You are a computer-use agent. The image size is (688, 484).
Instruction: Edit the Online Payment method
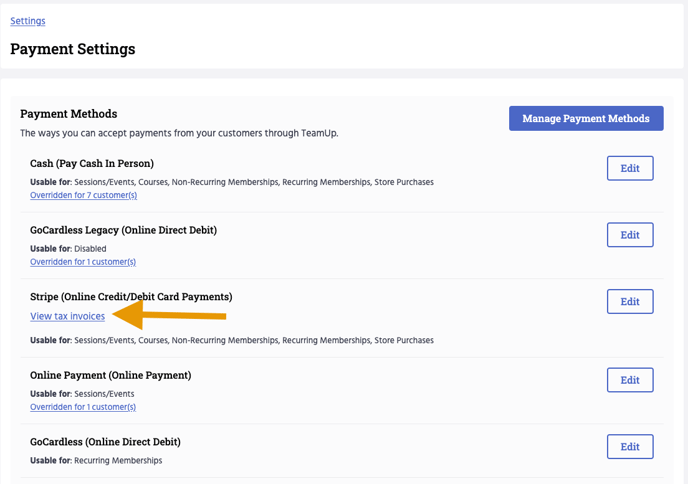pos(629,380)
